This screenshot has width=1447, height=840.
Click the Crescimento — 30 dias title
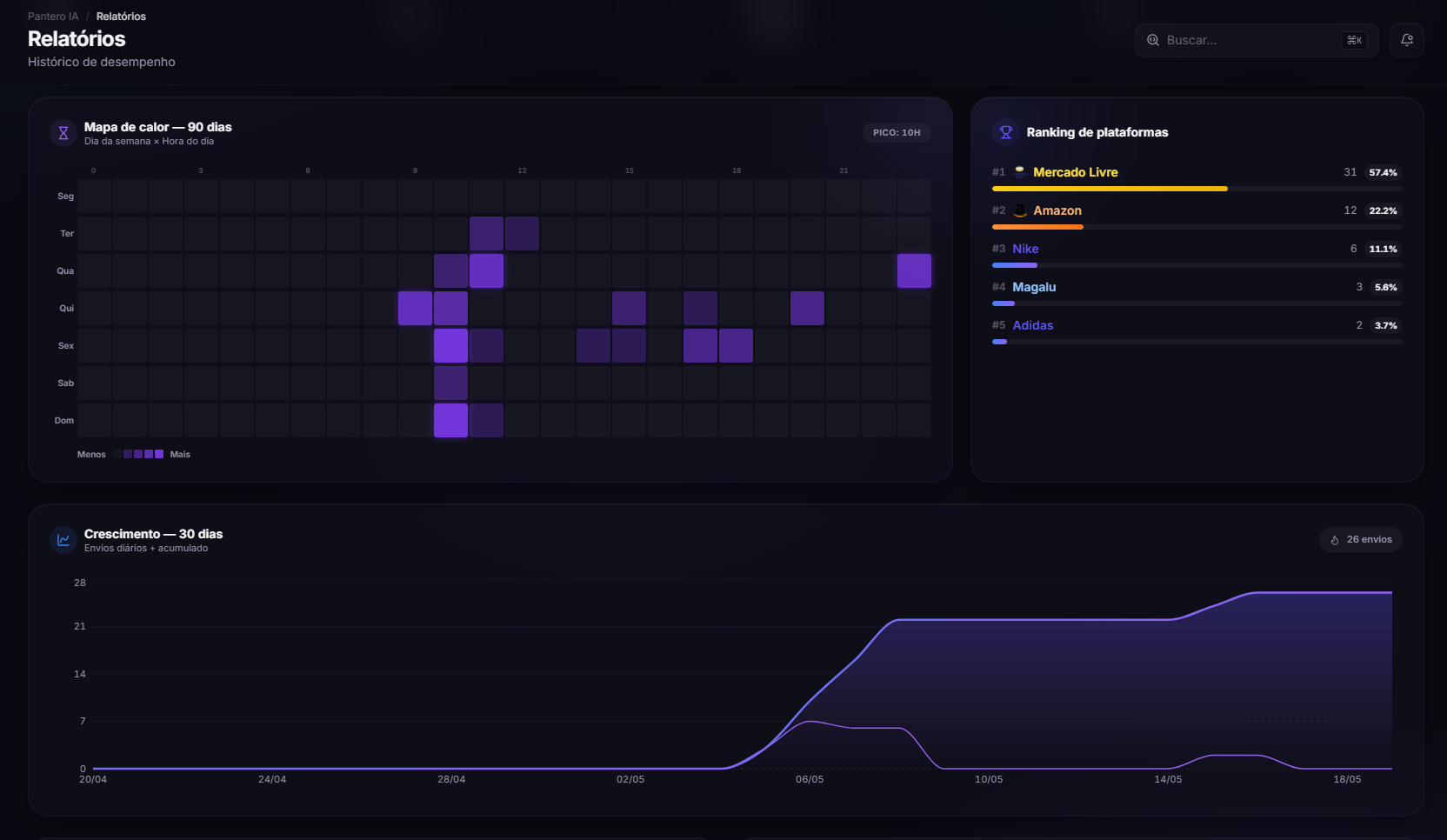click(x=154, y=534)
